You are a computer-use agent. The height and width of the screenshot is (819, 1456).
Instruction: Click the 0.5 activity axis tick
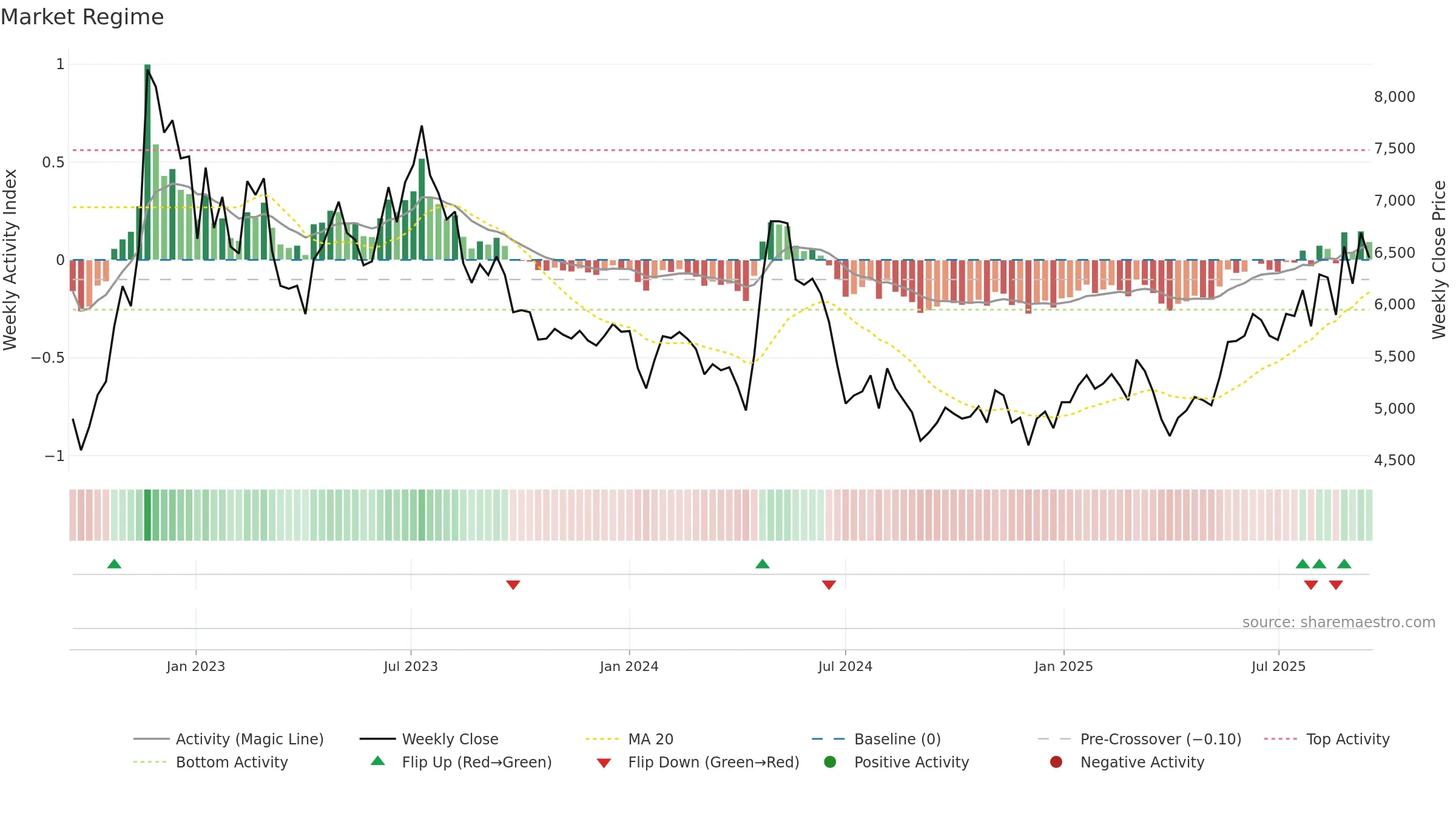click(53, 162)
